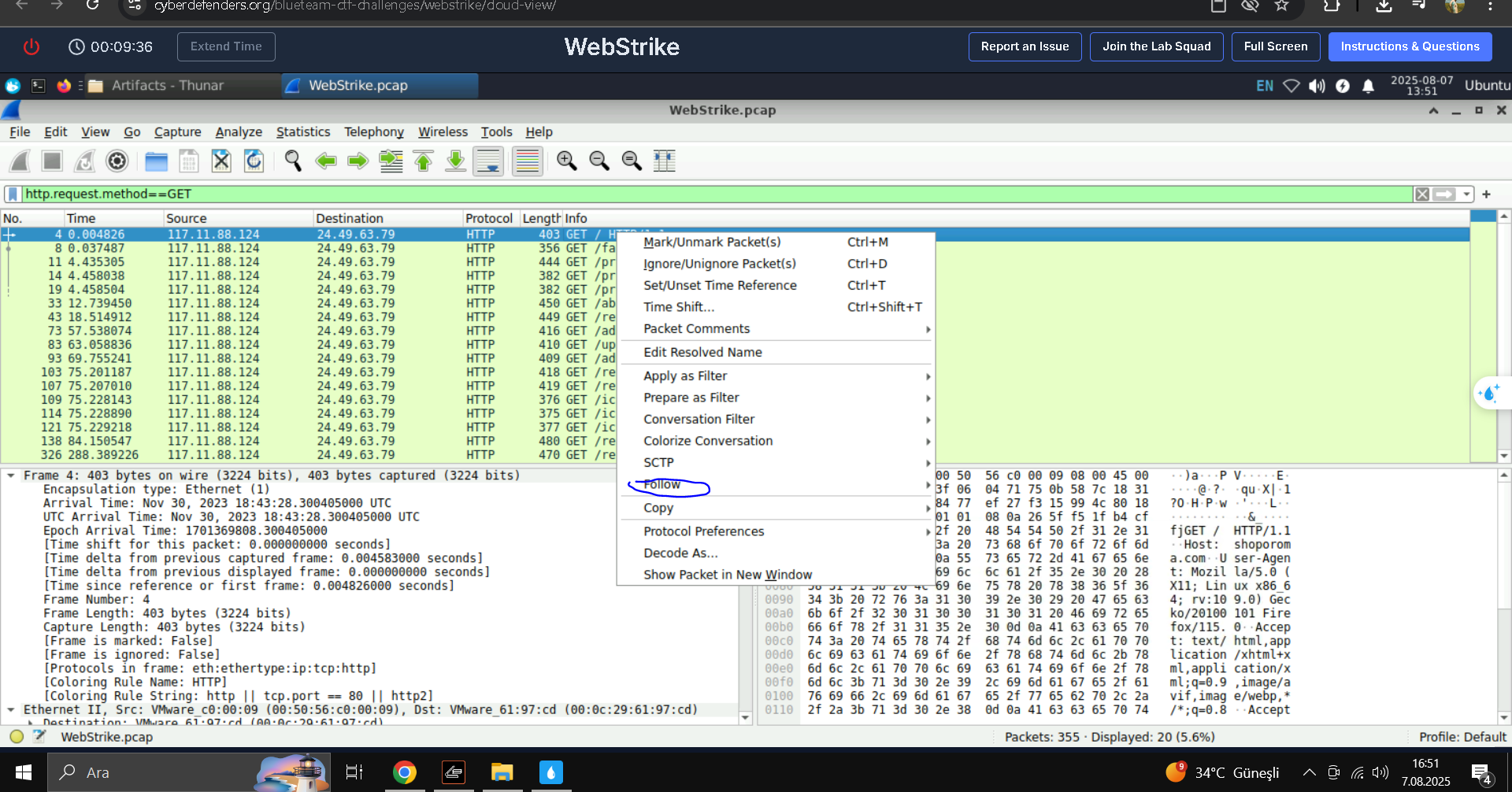The height and width of the screenshot is (792, 1512).
Task: Open display filter bookmarks icon
Action: click(13, 194)
